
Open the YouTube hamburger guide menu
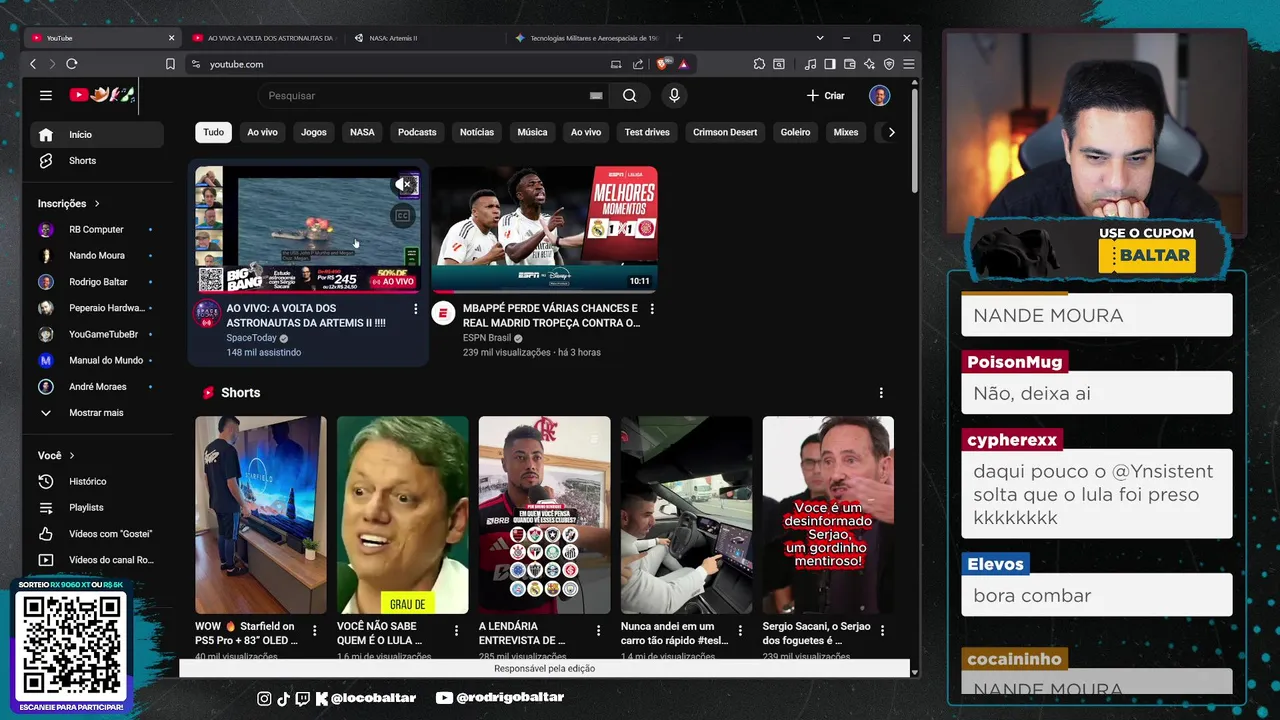[45, 95]
